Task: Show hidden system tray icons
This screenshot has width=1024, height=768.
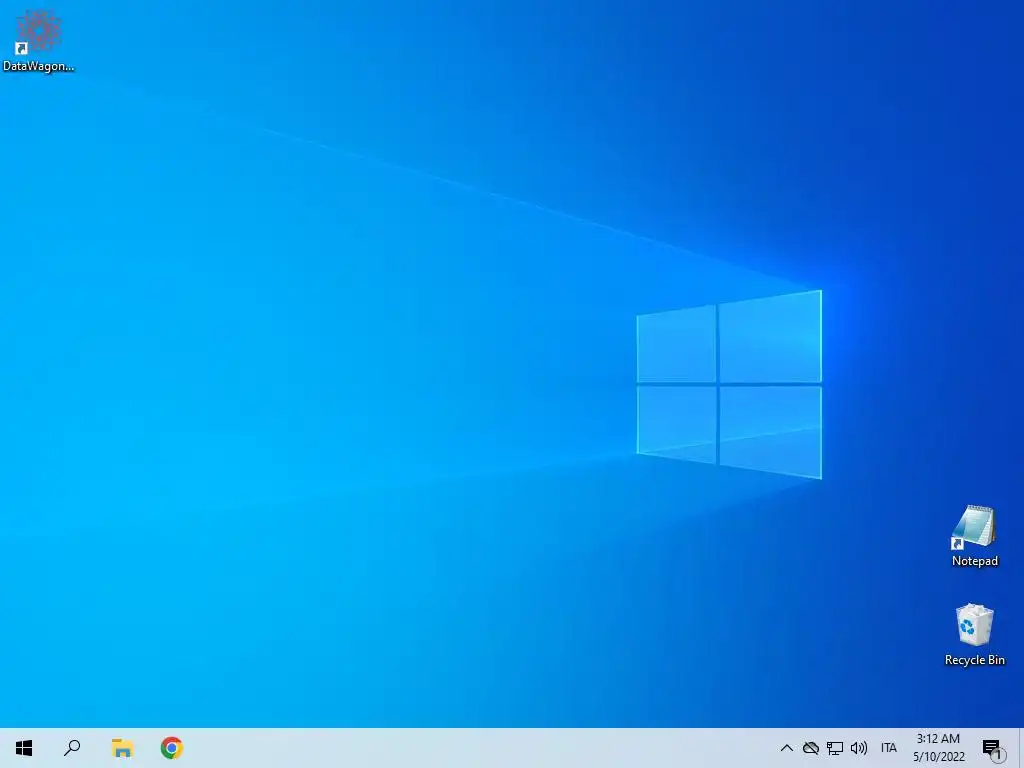Action: click(x=787, y=748)
